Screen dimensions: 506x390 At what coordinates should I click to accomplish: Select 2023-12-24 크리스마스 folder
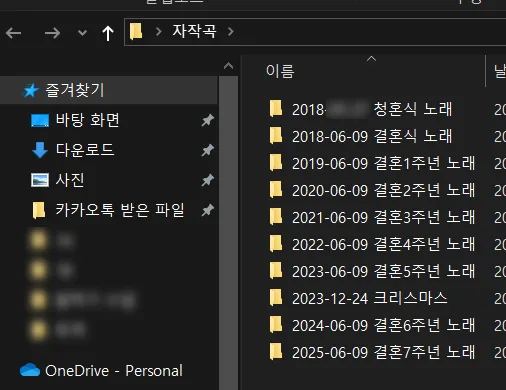(x=370, y=298)
